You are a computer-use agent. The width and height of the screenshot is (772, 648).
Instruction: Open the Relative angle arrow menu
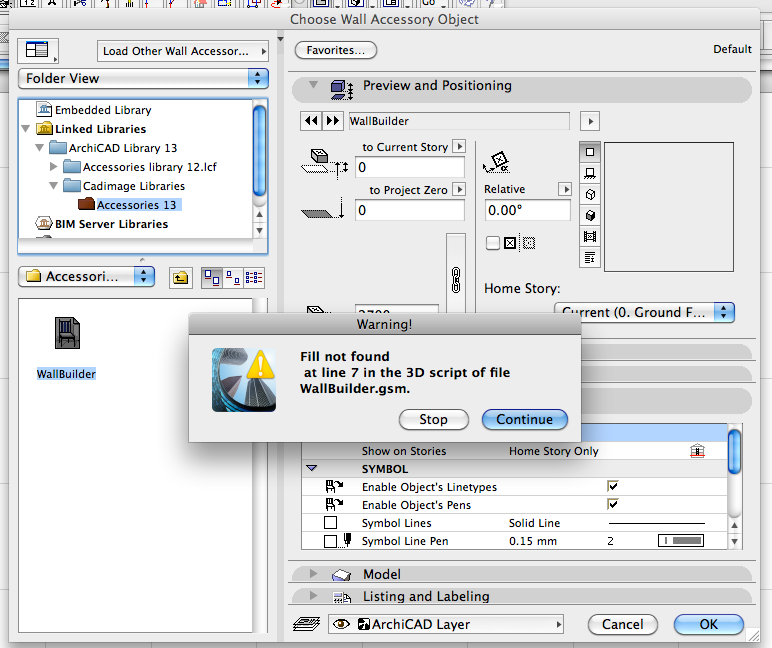coord(565,189)
